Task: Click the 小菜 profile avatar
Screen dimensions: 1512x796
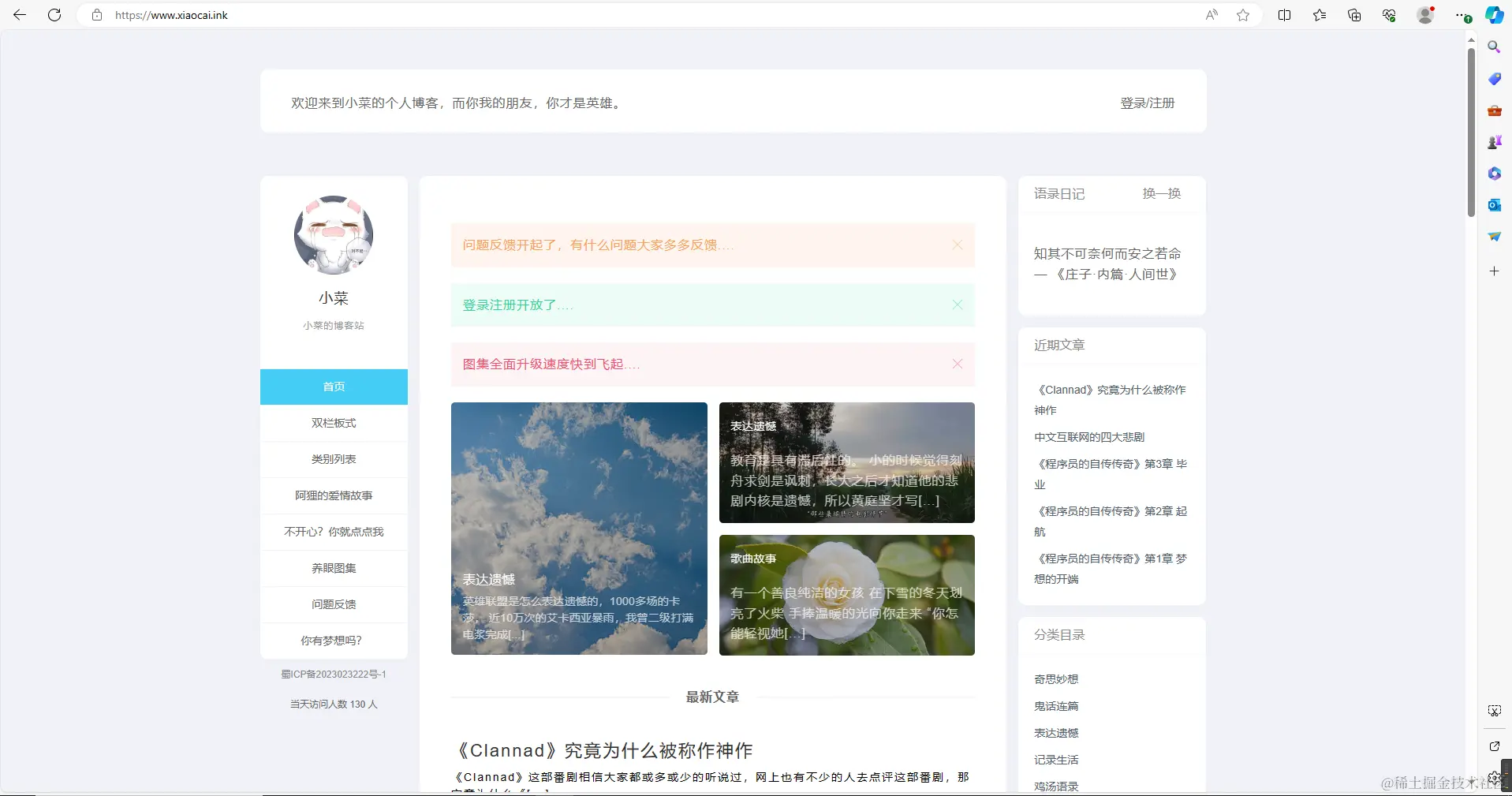Action: click(334, 235)
